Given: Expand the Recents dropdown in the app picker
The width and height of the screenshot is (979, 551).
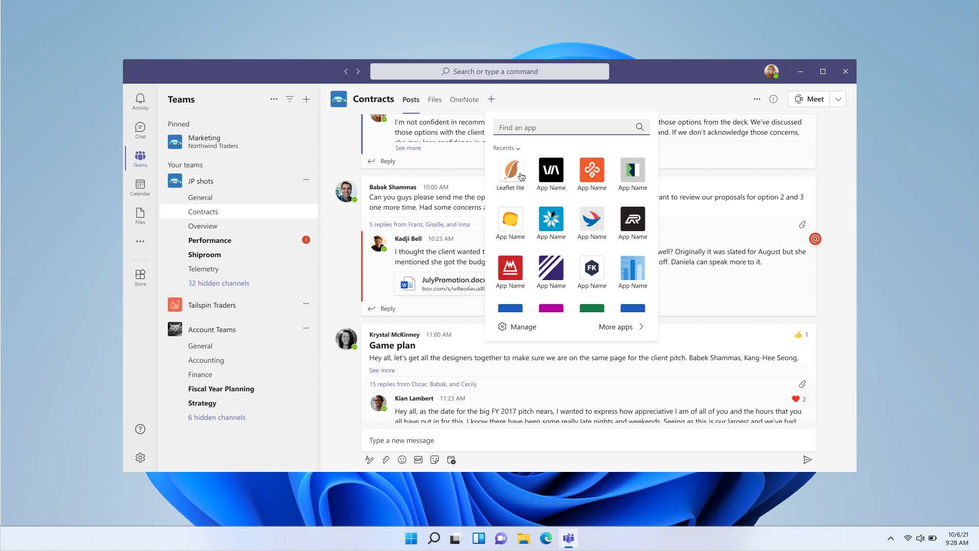Looking at the screenshot, I should 506,148.
